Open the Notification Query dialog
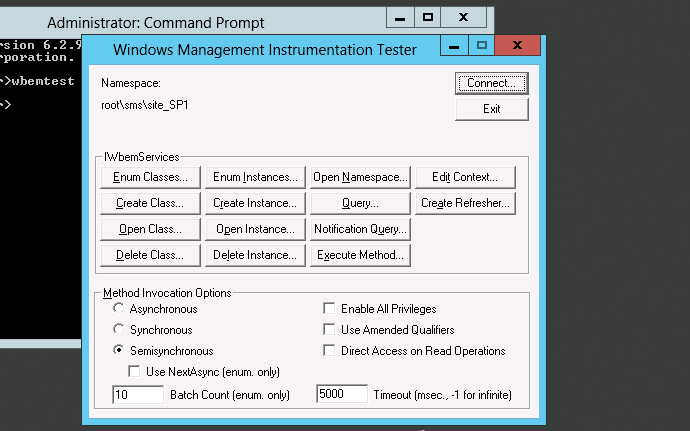 click(360, 229)
